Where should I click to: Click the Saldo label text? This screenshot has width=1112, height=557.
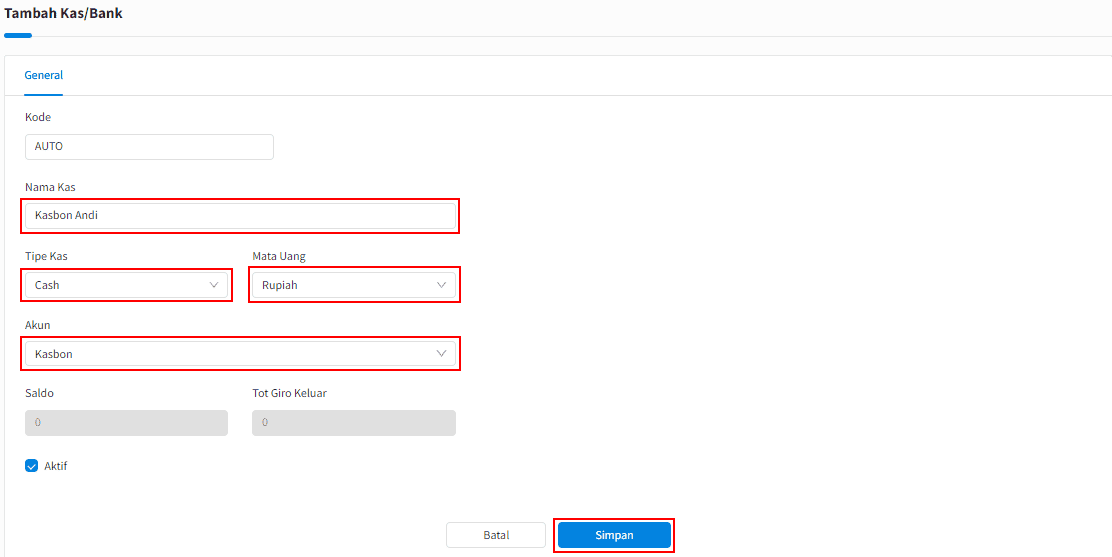(x=39, y=393)
